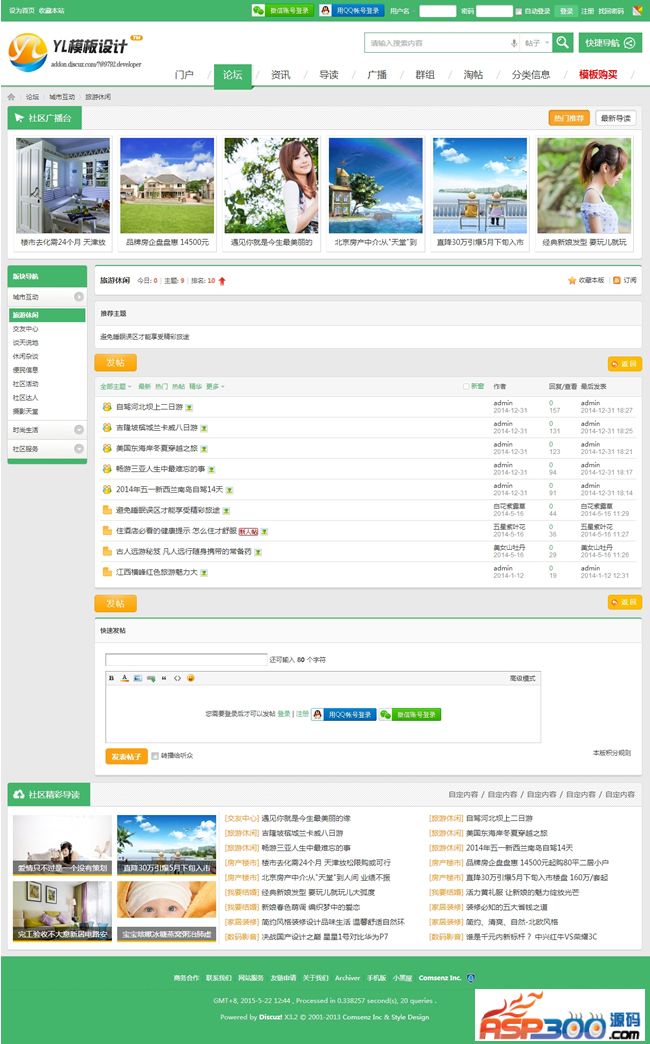Open the 帖子 search type dropdown
650x1044 pixels.
coord(535,43)
